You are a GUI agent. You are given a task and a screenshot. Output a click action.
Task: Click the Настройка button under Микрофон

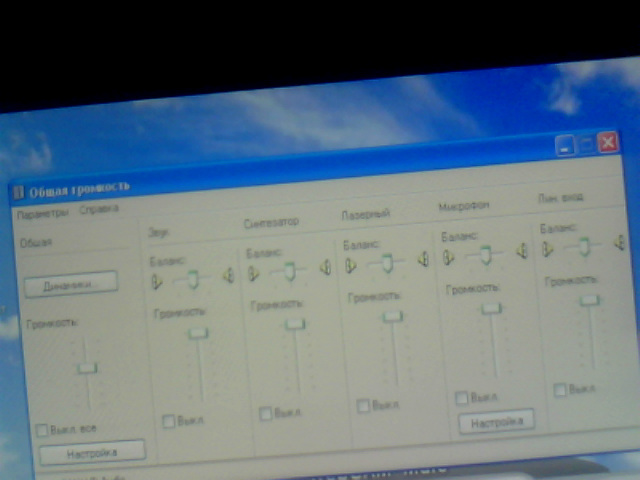pos(496,421)
